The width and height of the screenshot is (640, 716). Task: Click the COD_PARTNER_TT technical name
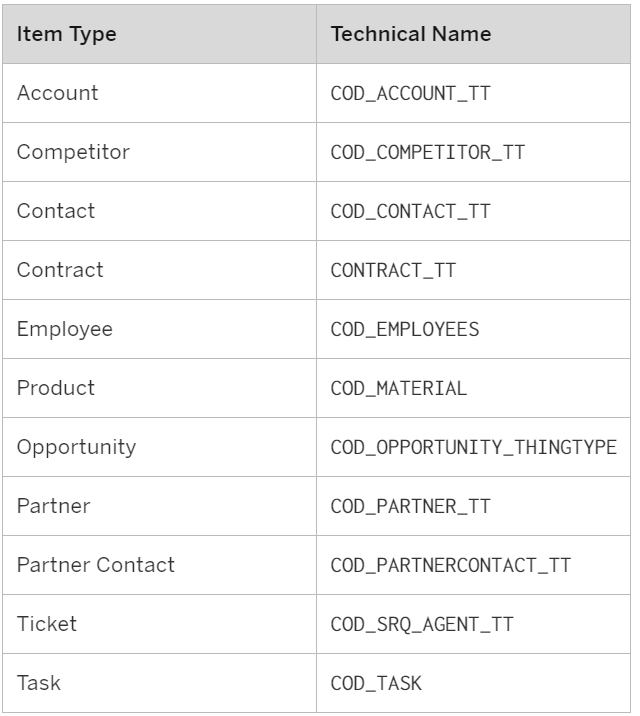click(411, 507)
